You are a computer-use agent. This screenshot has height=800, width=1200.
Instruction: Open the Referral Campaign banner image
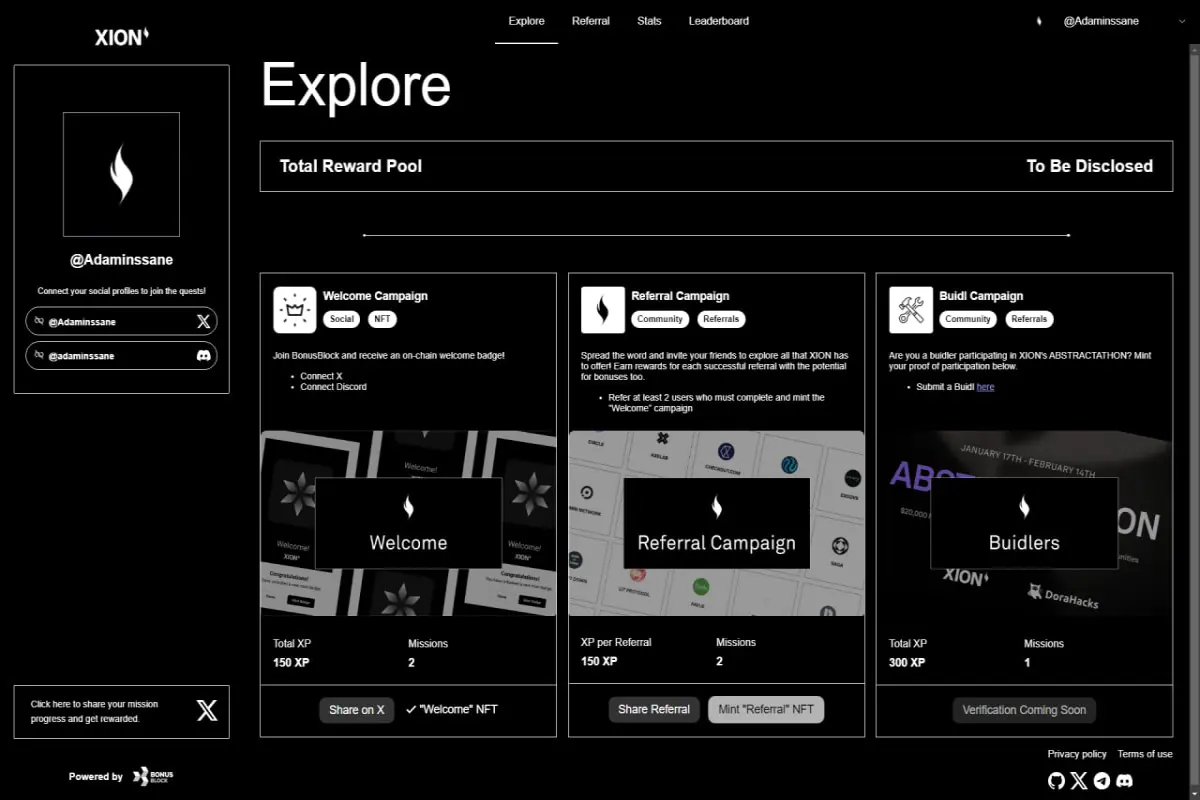pos(716,523)
